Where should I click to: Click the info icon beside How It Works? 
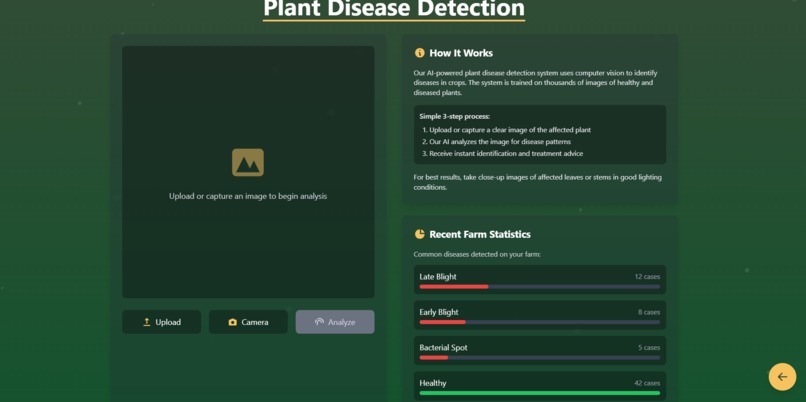419,53
